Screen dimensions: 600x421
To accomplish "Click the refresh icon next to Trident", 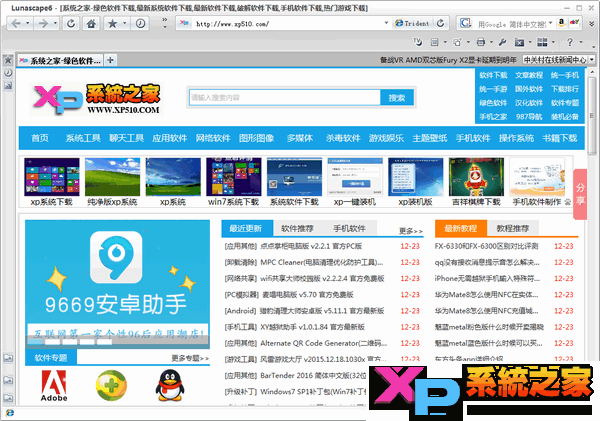I will point(441,23).
